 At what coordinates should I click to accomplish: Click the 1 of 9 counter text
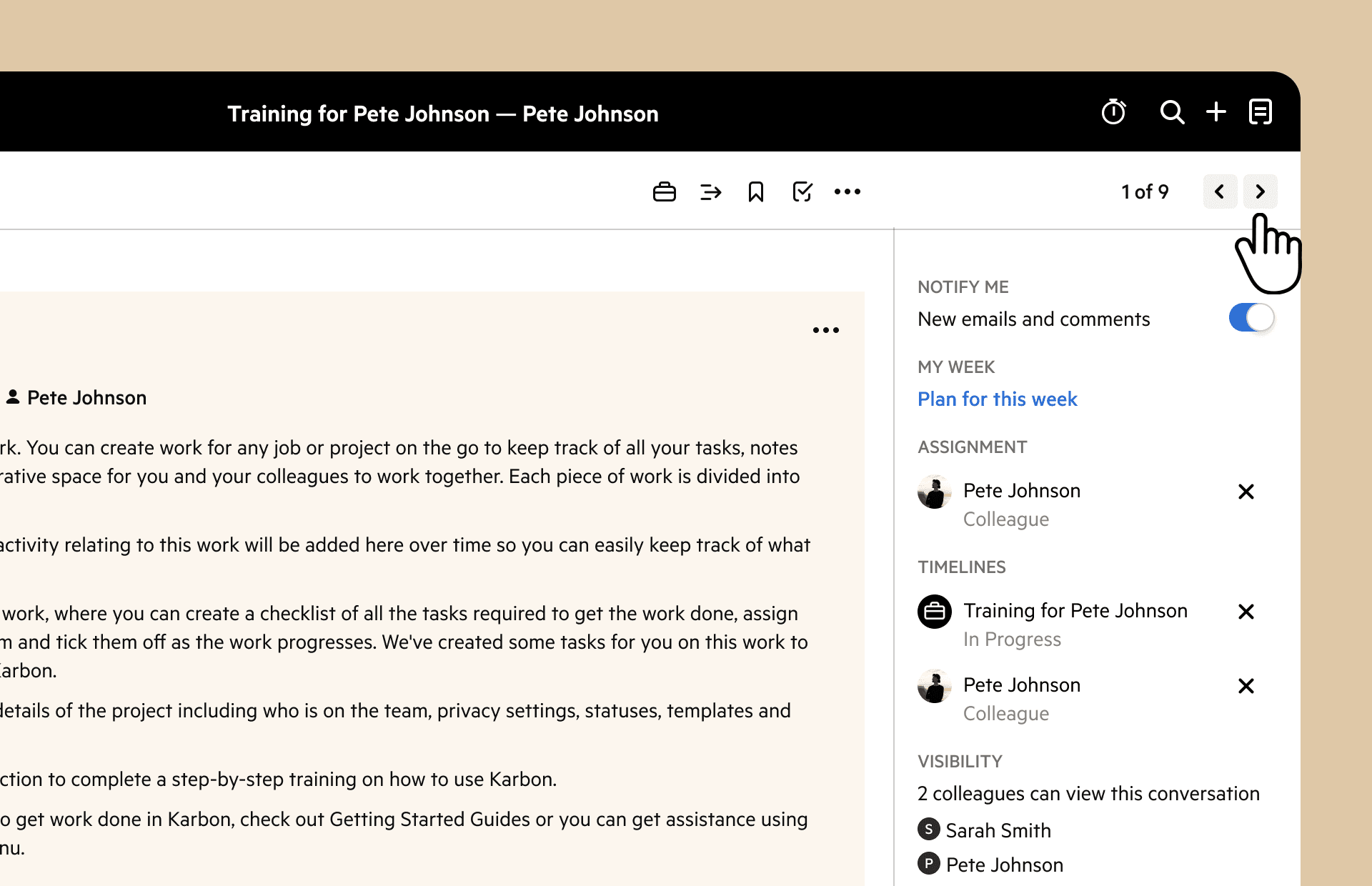(x=1145, y=191)
